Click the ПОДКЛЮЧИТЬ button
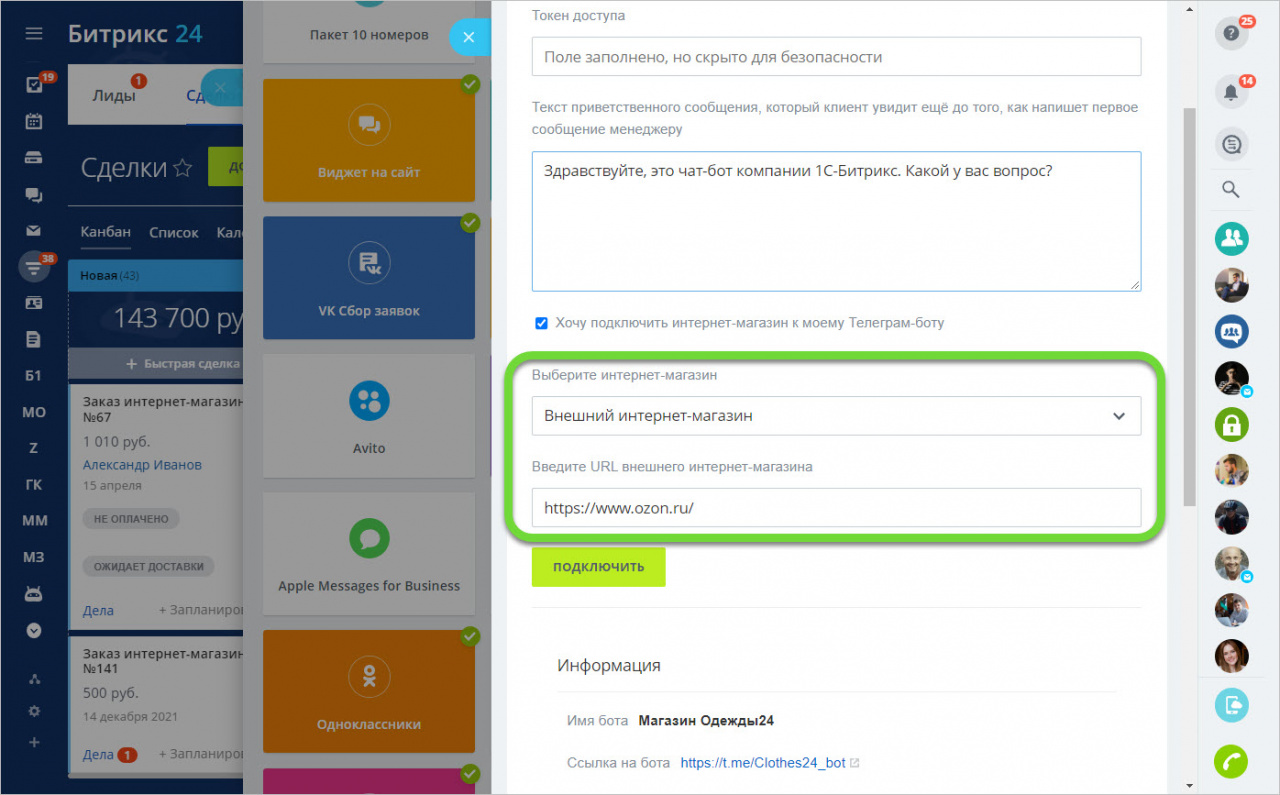 (598, 566)
